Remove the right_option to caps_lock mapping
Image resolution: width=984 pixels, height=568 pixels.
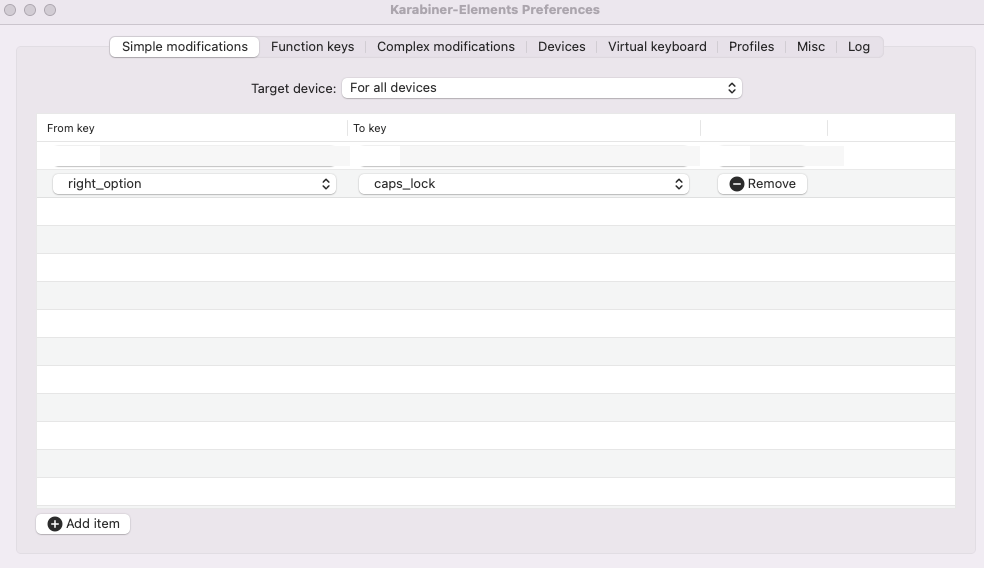762,184
